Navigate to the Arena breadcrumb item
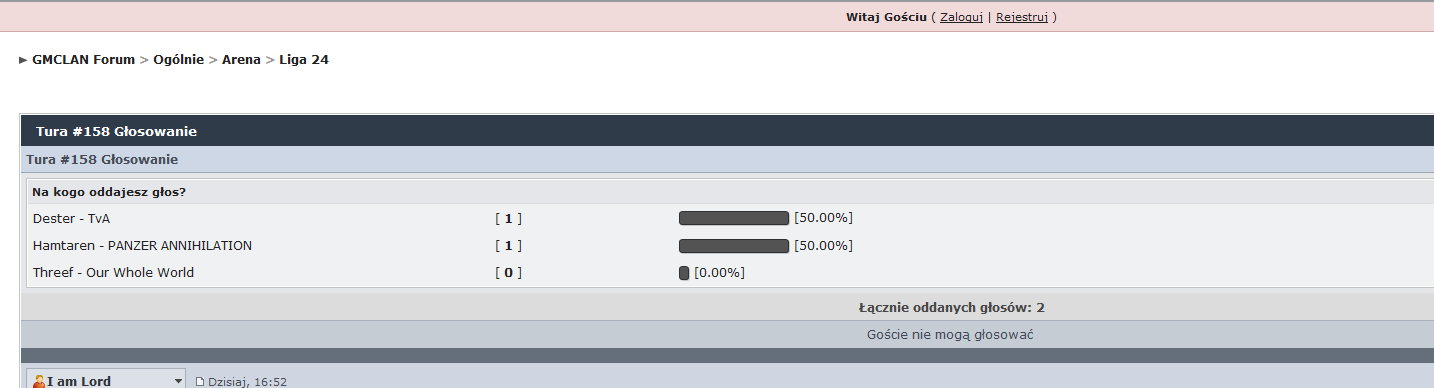This screenshot has width=1434, height=388. tap(241, 60)
